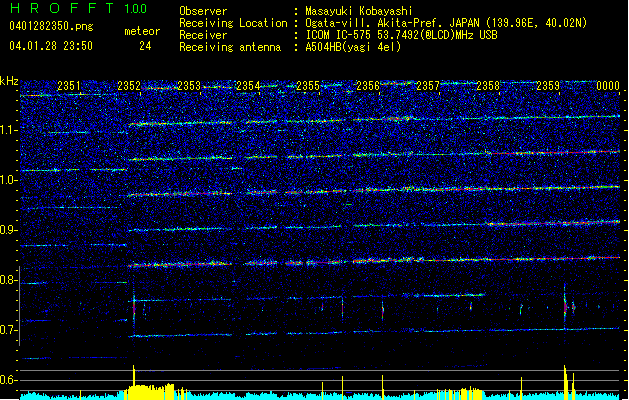Click the tall yellow power spike near 2352
The width and height of the screenshot is (629, 400).
click(x=134, y=382)
